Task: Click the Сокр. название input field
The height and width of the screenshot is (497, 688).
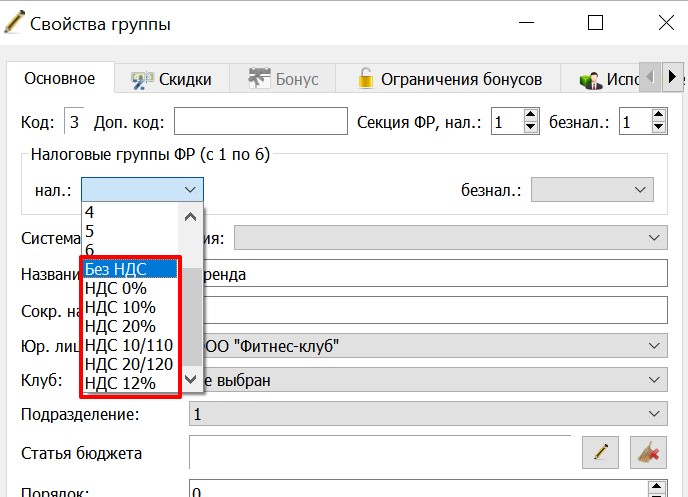Action: click(x=428, y=311)
